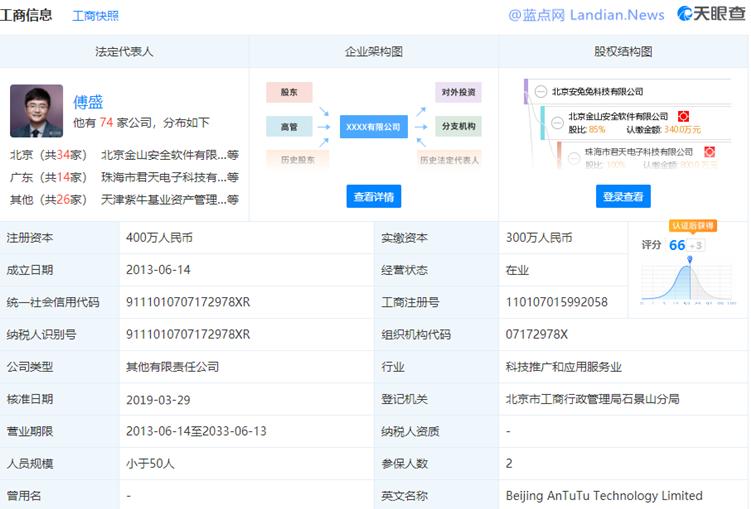The width and height of the screenshot is (751, 509).
Task: Select the 股东 box in structure diagram
Action: [x=289, y=92]
